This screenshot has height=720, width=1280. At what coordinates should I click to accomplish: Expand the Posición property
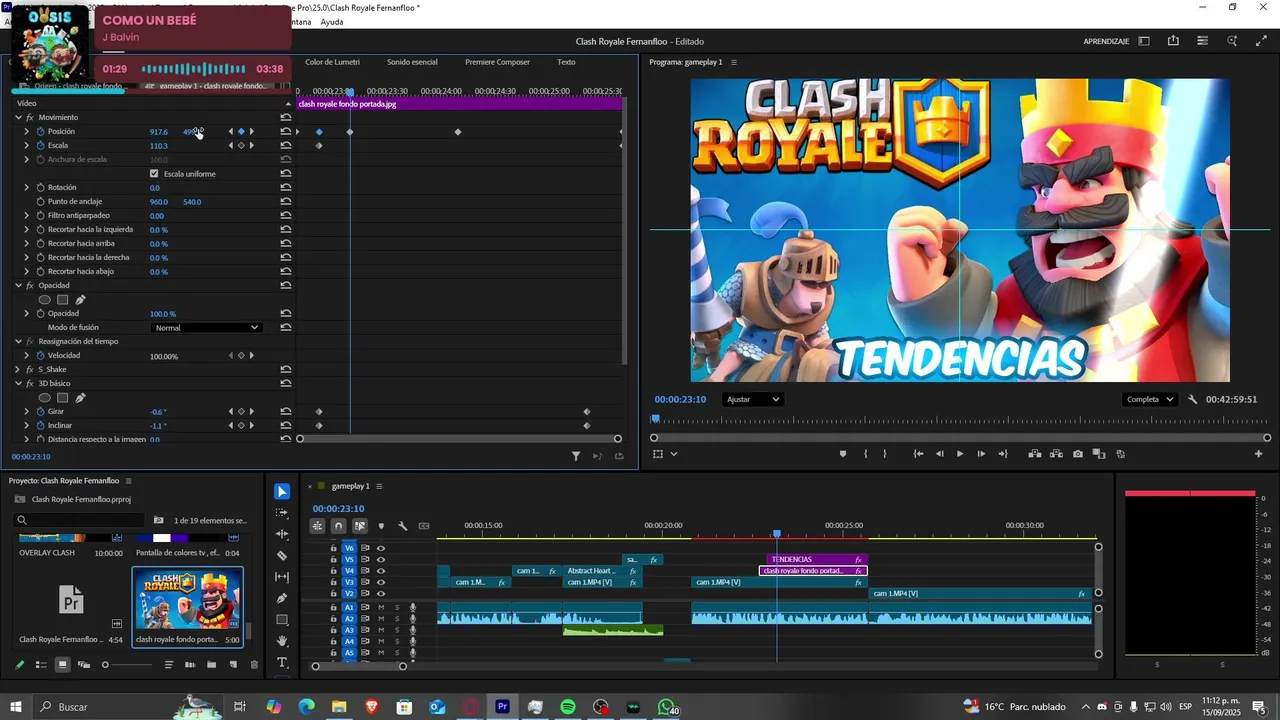(x=27, y=132)
